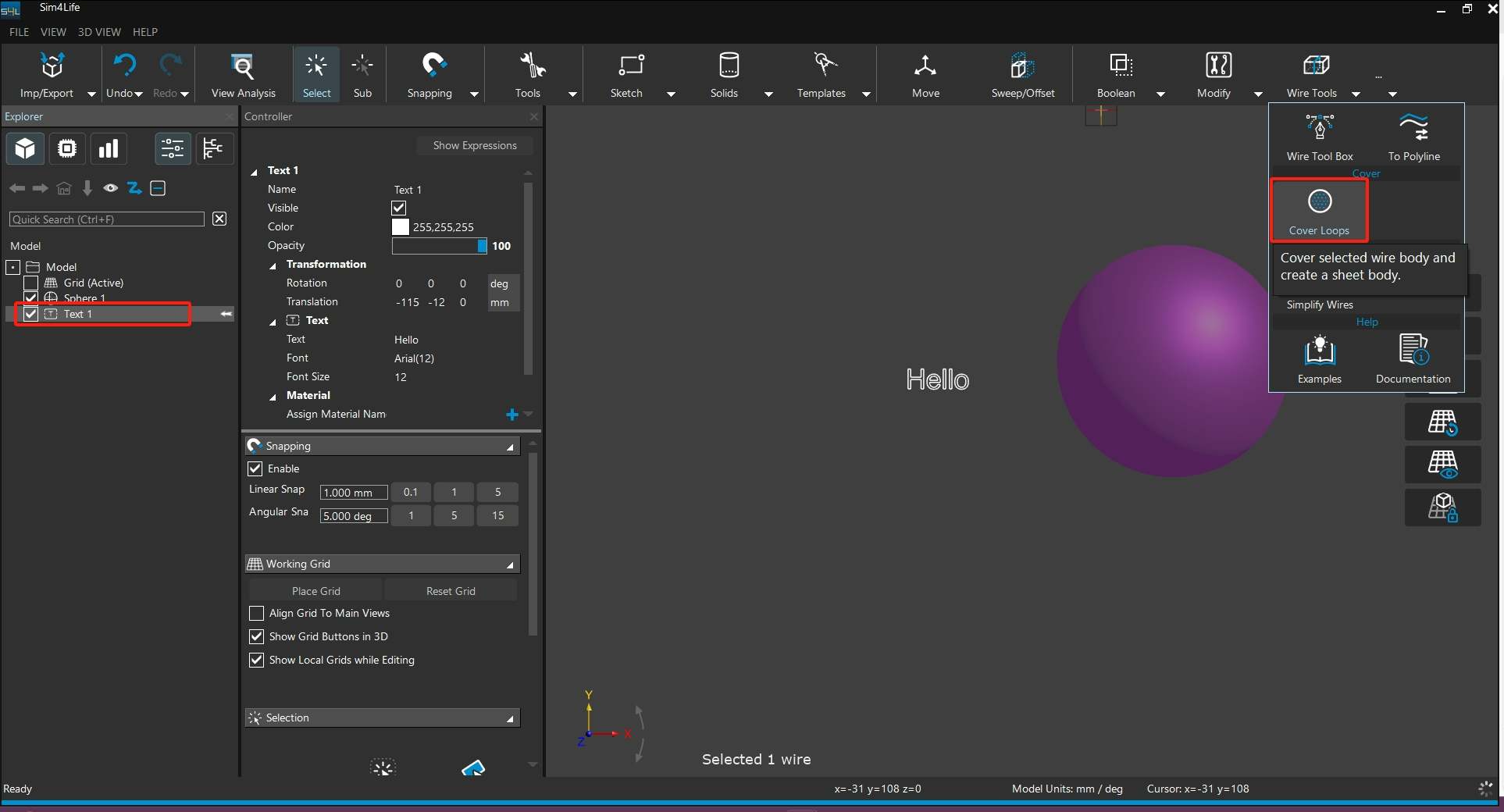Click the white Color swatch

point(401,227)
